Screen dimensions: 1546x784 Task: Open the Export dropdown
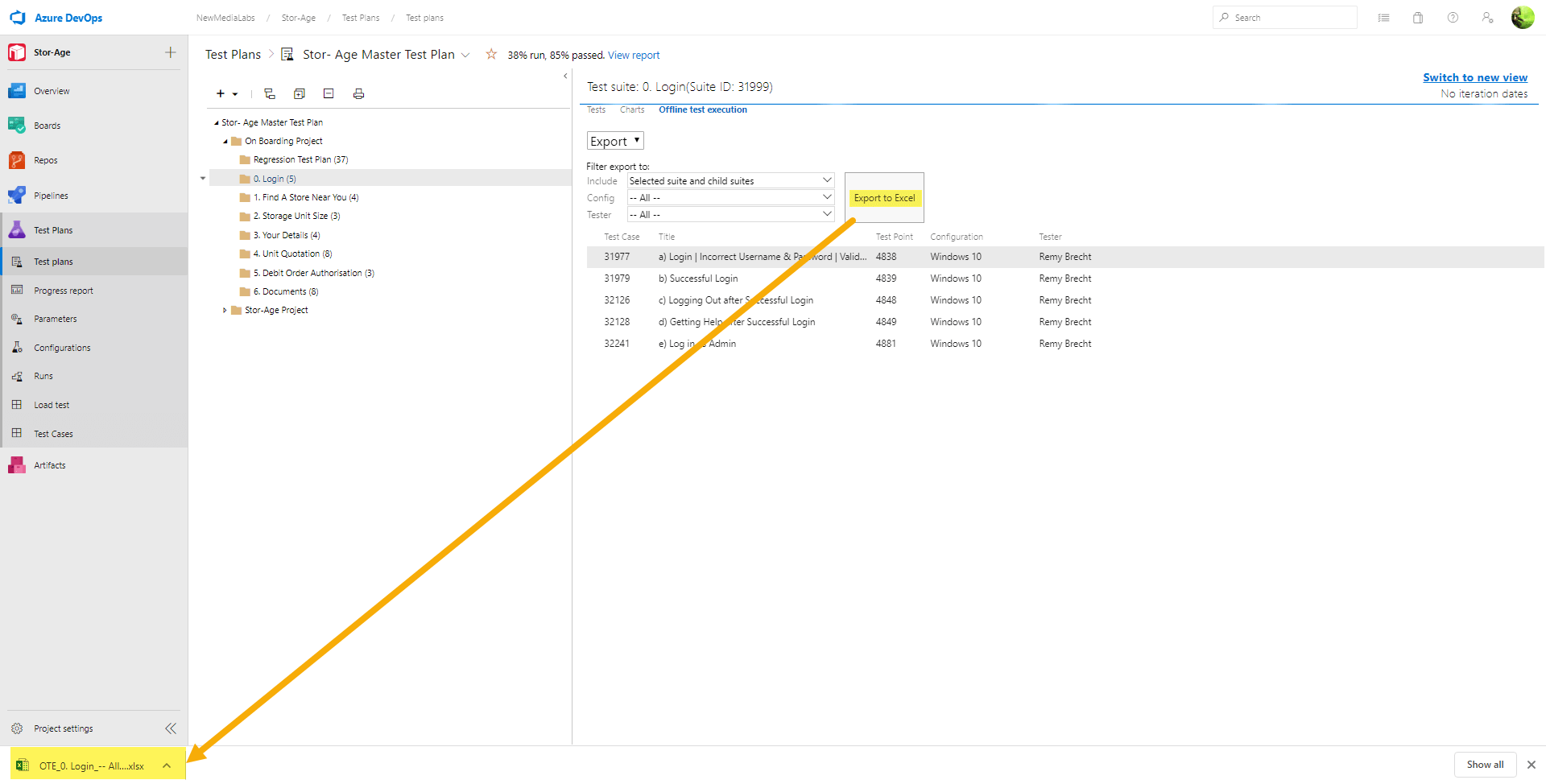[x=615, y=141]
